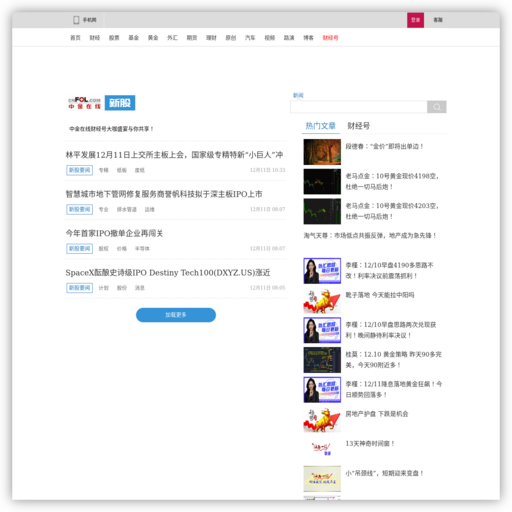Open 李槿:12/11降息落地黄金狂飙 article
Image resolution: width=512 pixels, height=512 pixels.
394,389
